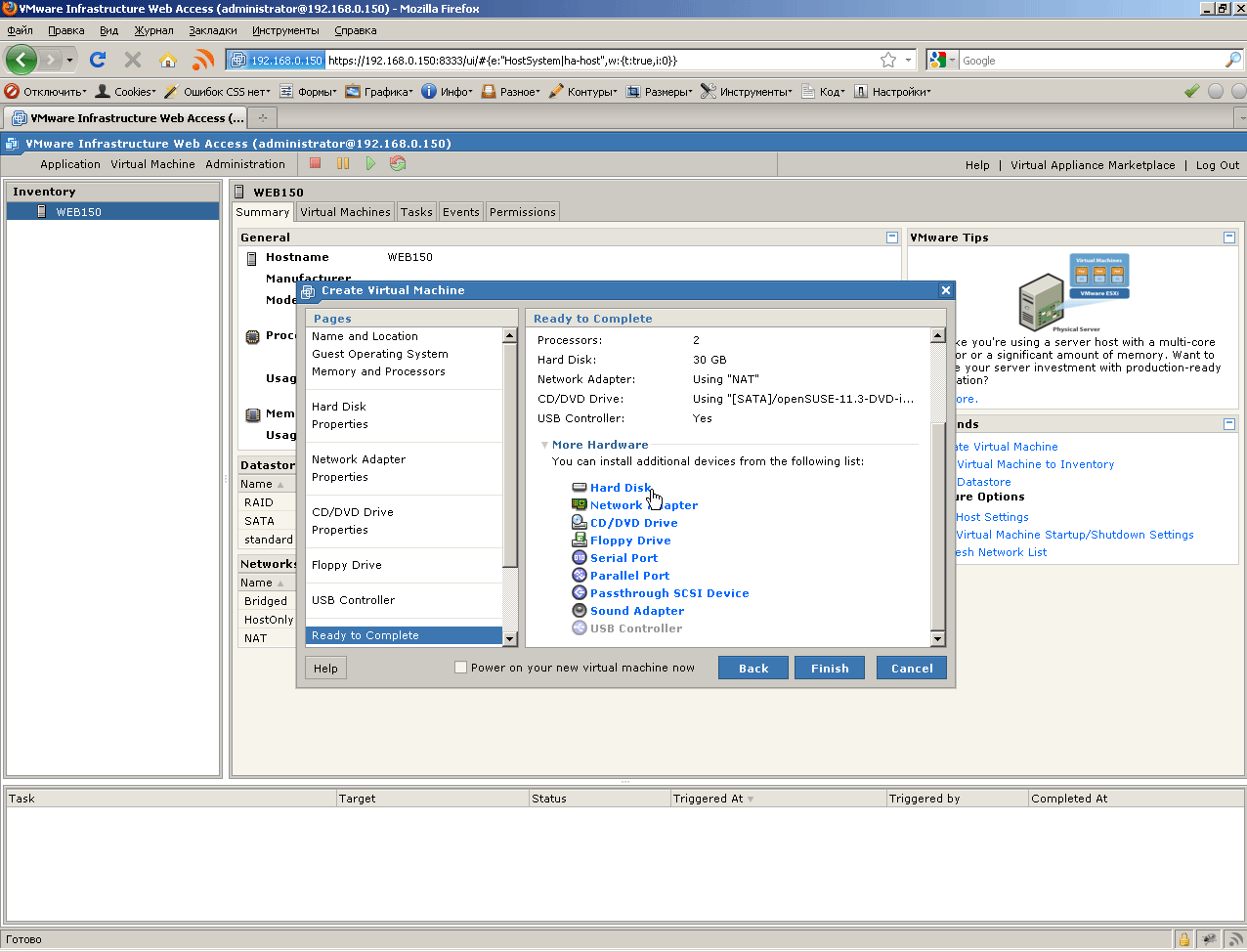
Task: Click the Pages list scroll up arrow
Action: click(x=509, y=335)
